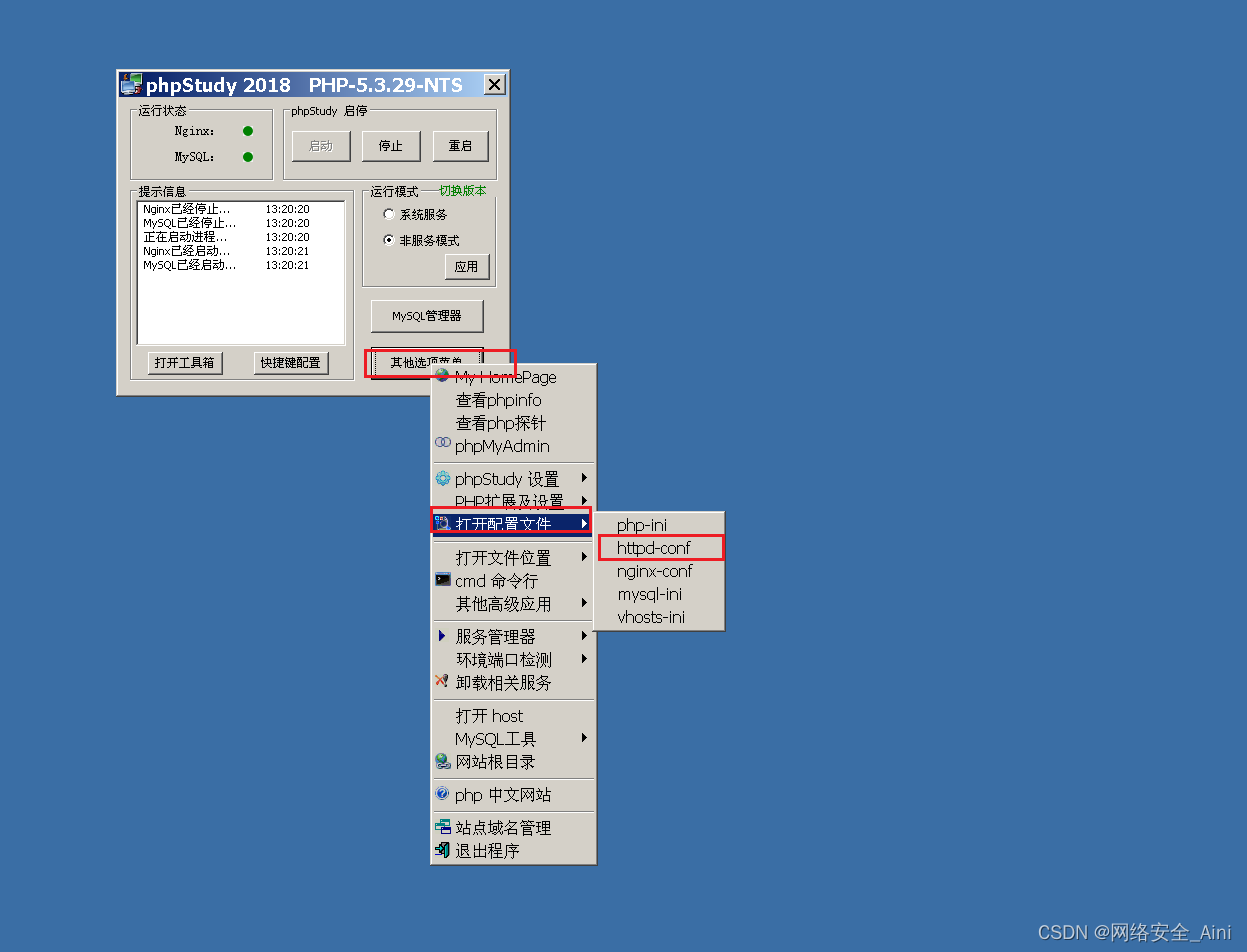Open vhosts-ini from the submenu
The image size is (1247, 952).
[659, 617]
